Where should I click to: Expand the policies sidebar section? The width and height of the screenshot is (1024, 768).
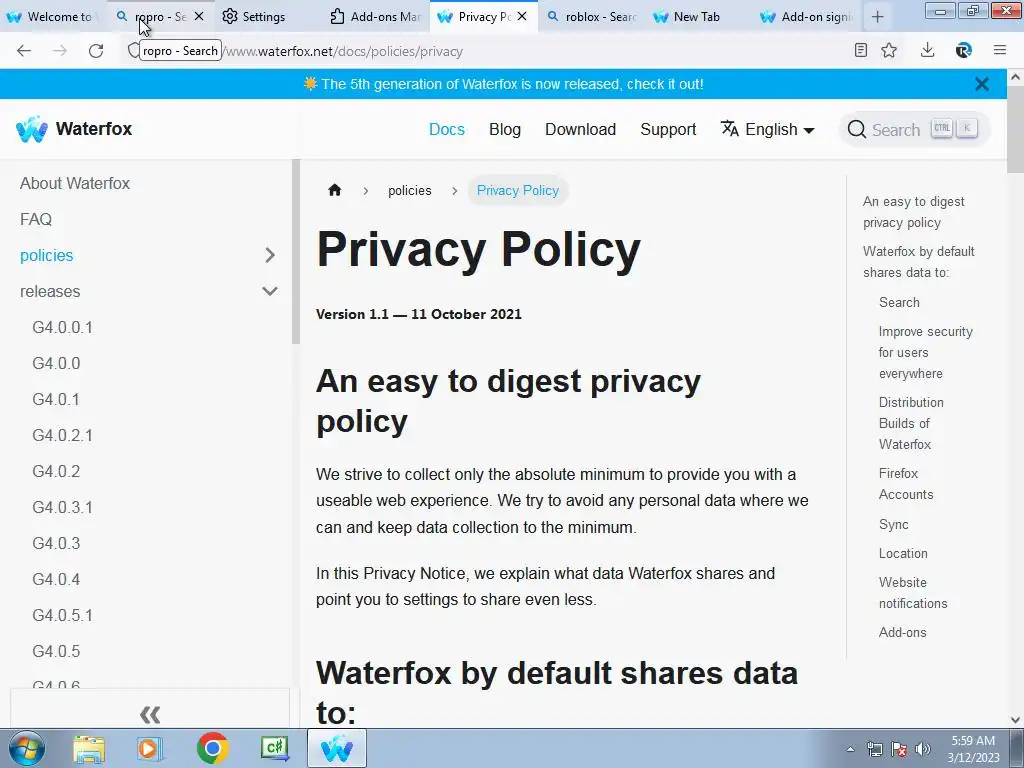click(x=270, y=255)
